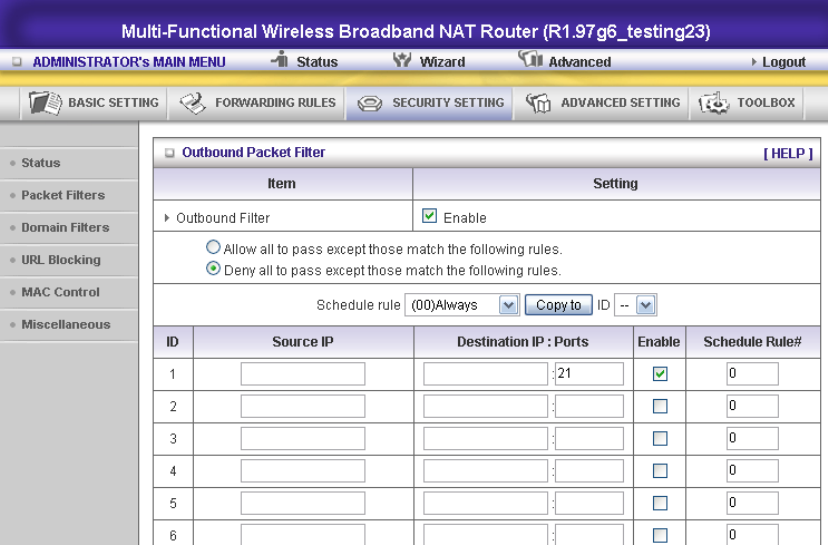Viewport: 828px width, 545px height.
Task: Click the Logout link
Action: (x=783, y=62)
